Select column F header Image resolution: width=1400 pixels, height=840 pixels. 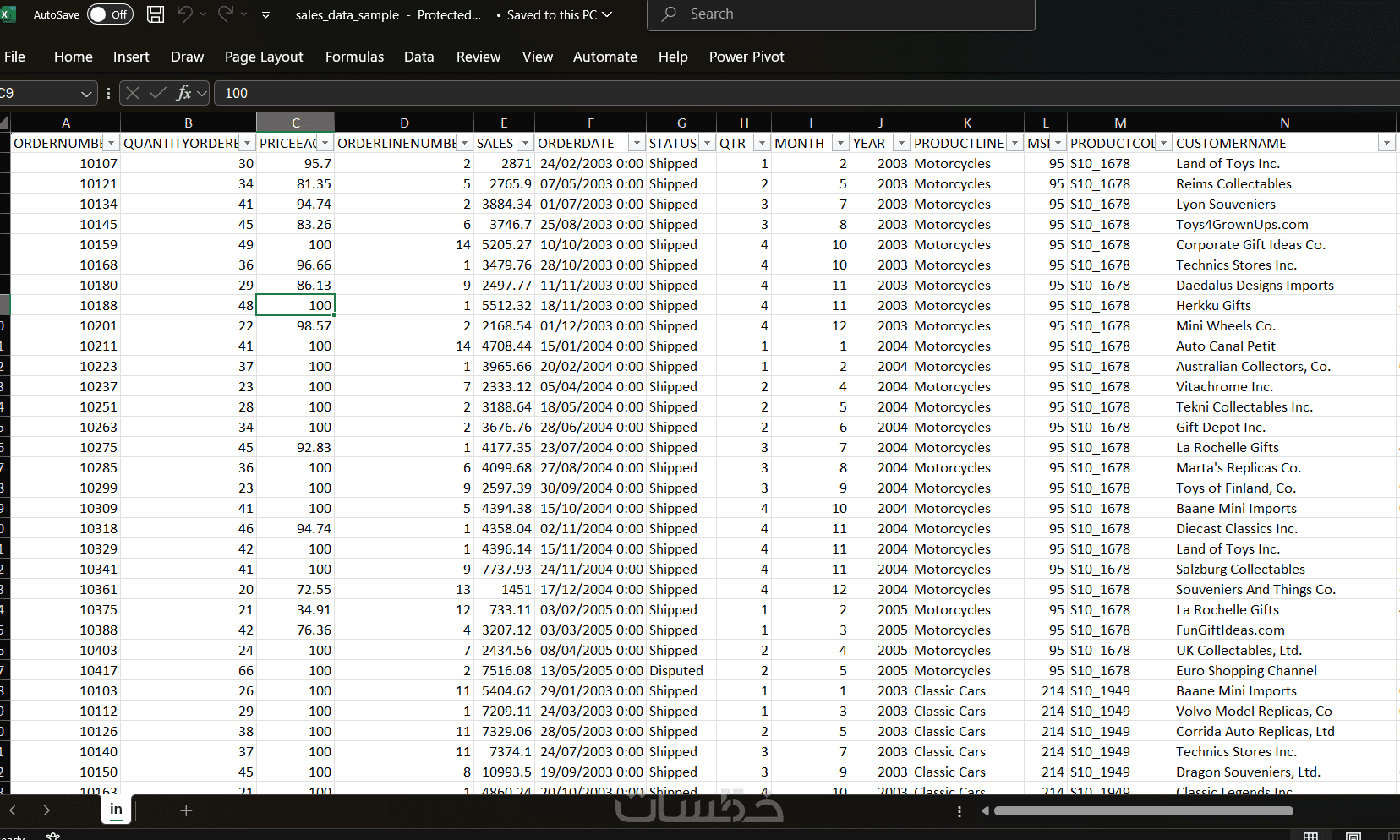click(590, 123)
